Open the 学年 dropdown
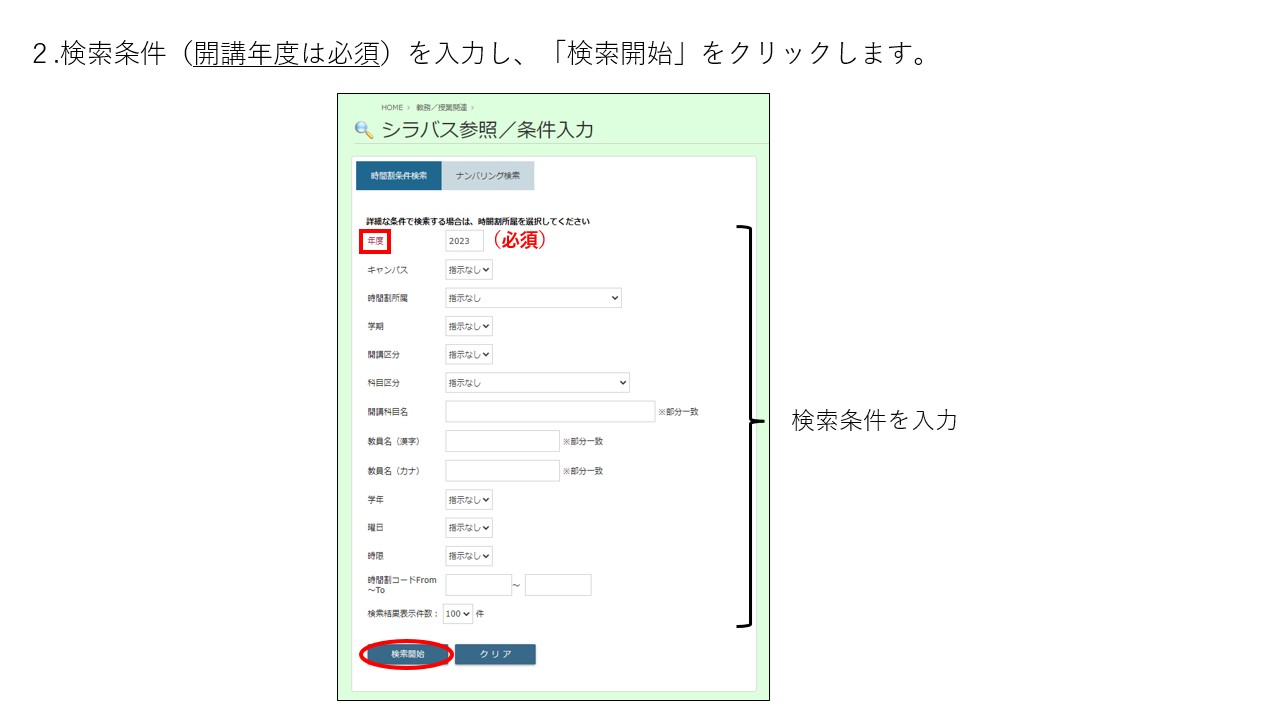Viewport: 1280px width, 720px height. (x=469, y=499)
